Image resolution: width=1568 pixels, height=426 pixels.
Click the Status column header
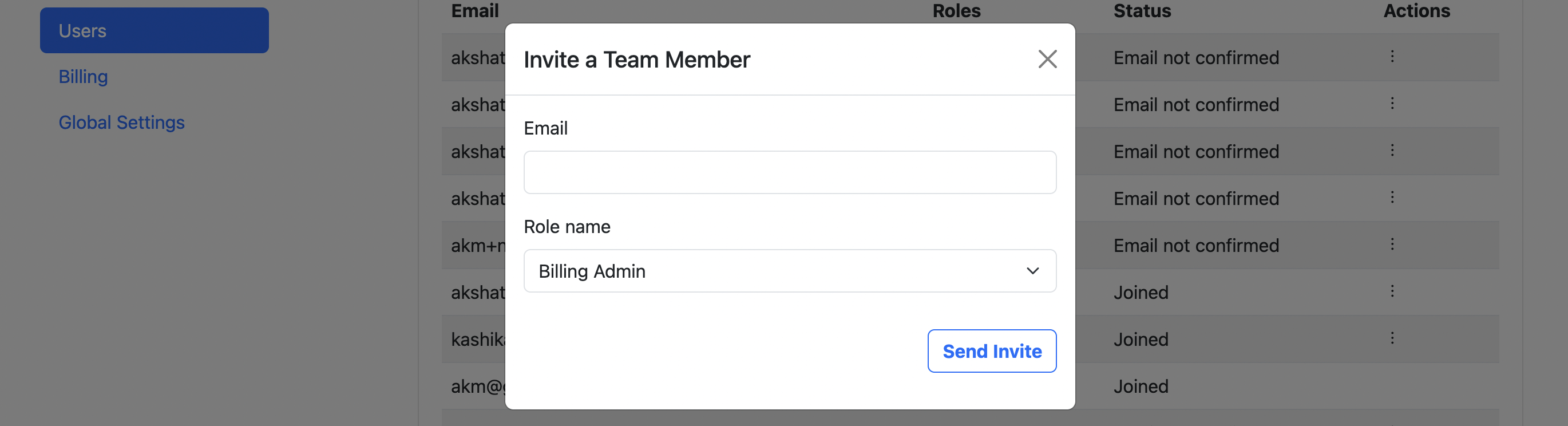(x=1142, y=11)
